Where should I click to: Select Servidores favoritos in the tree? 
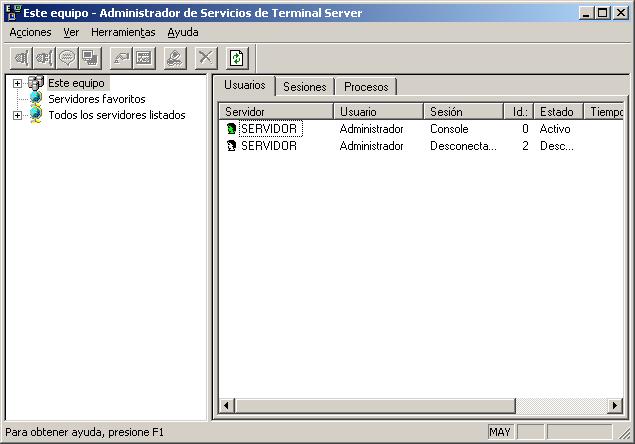96,99
